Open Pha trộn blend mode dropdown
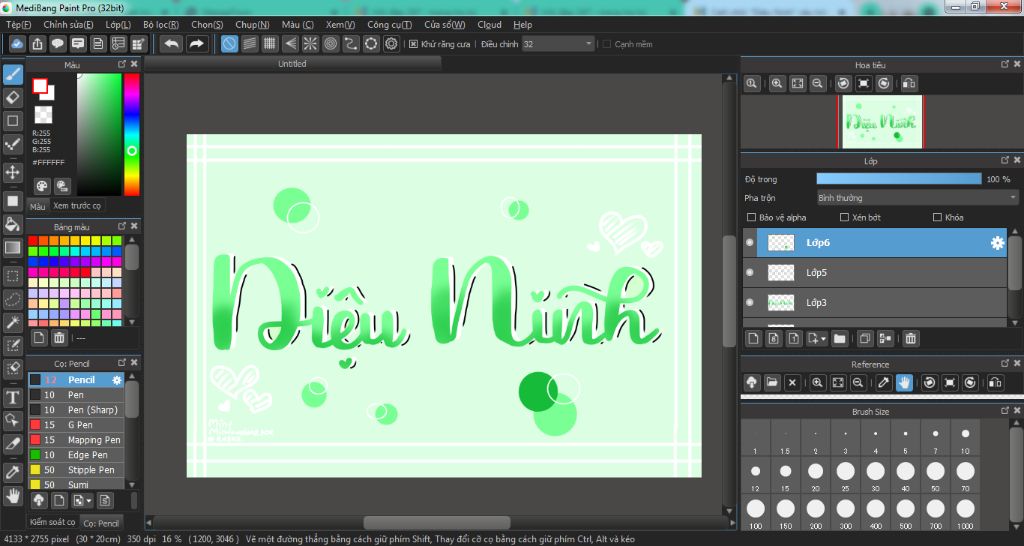 (917, 198)
